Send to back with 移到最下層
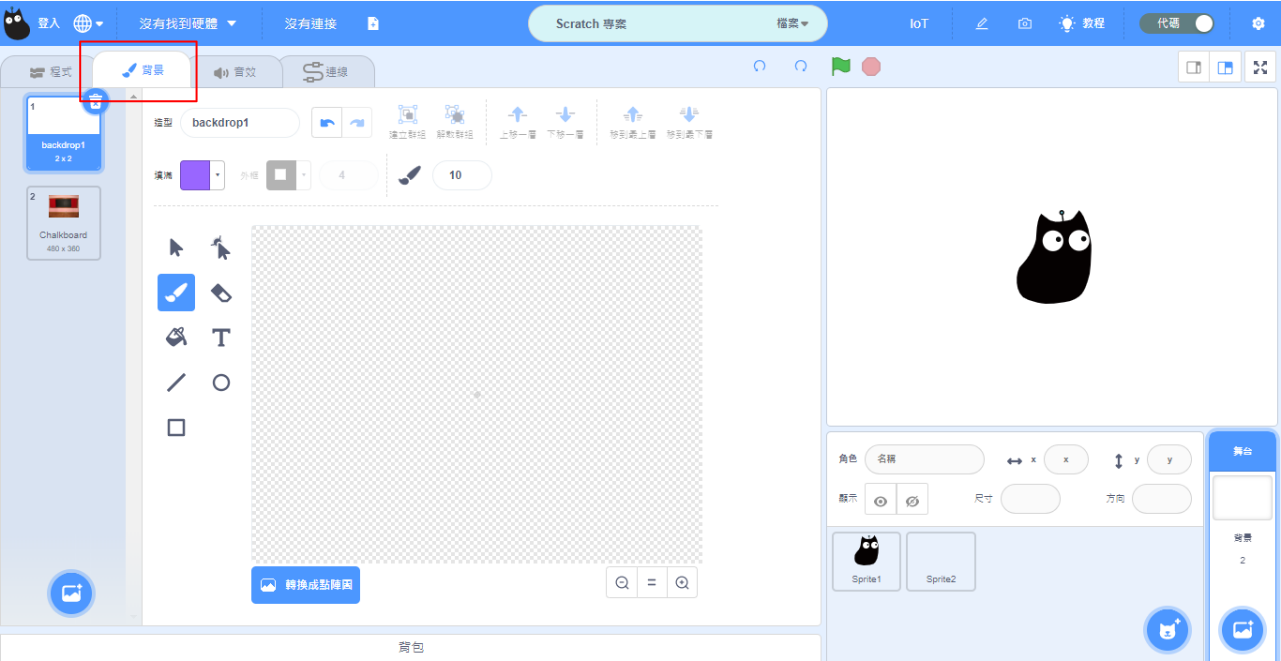 coord(689,122)
